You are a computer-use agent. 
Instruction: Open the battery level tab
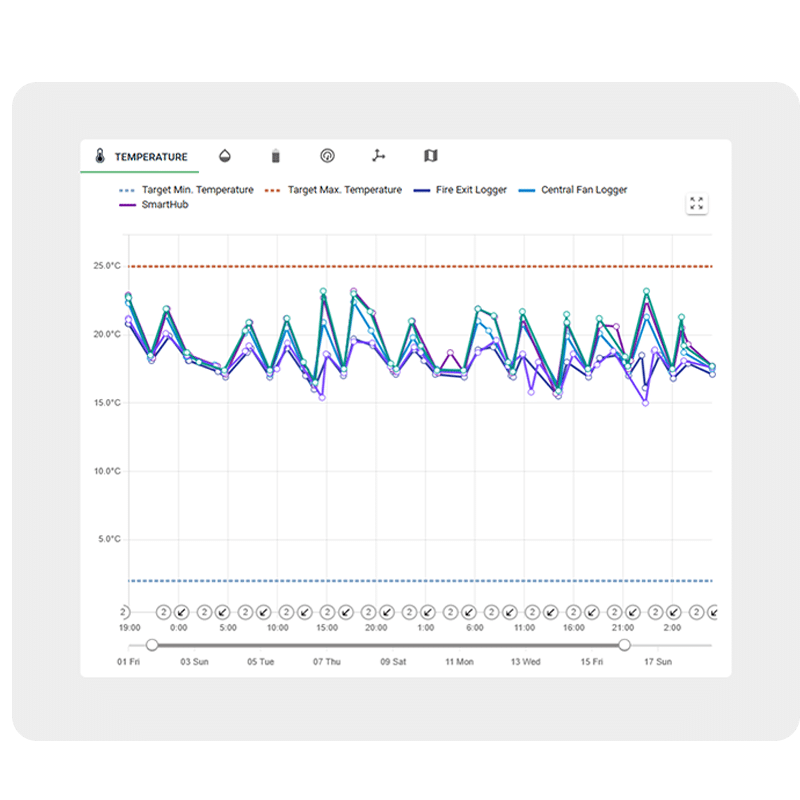(x=276, y=156)
